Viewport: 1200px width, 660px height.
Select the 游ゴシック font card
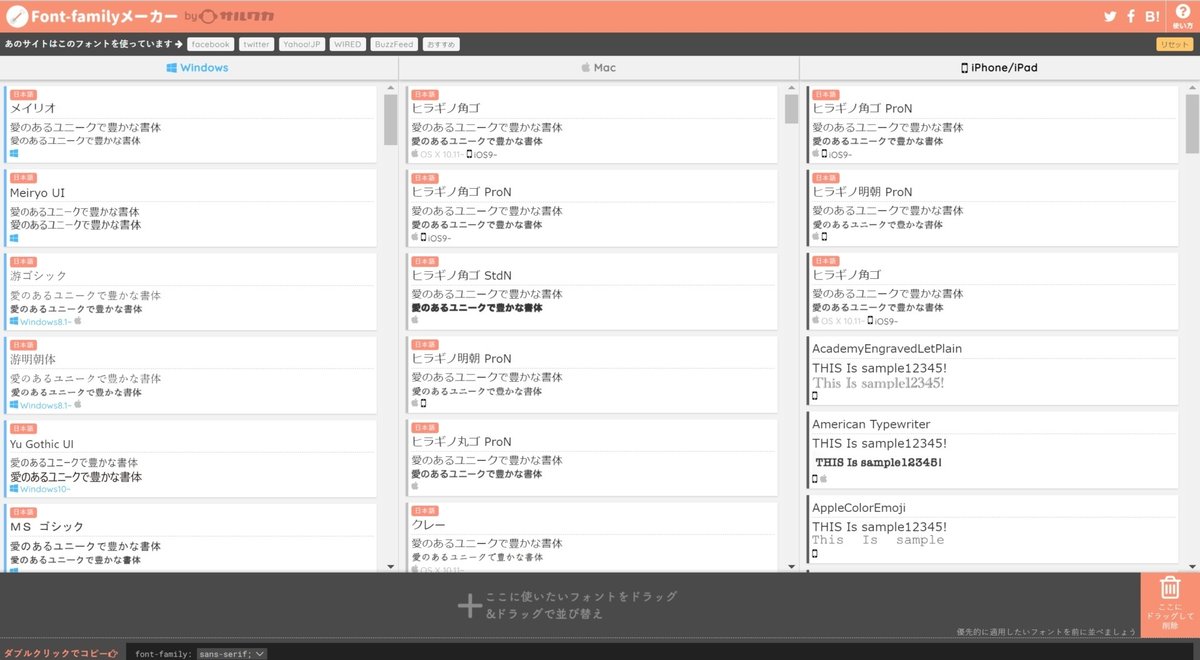[x=191, y=291]
